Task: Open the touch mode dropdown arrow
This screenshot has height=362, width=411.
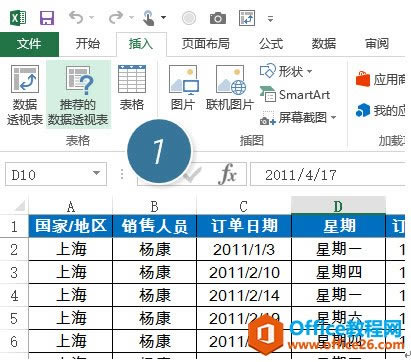Action: coord(164,17)
